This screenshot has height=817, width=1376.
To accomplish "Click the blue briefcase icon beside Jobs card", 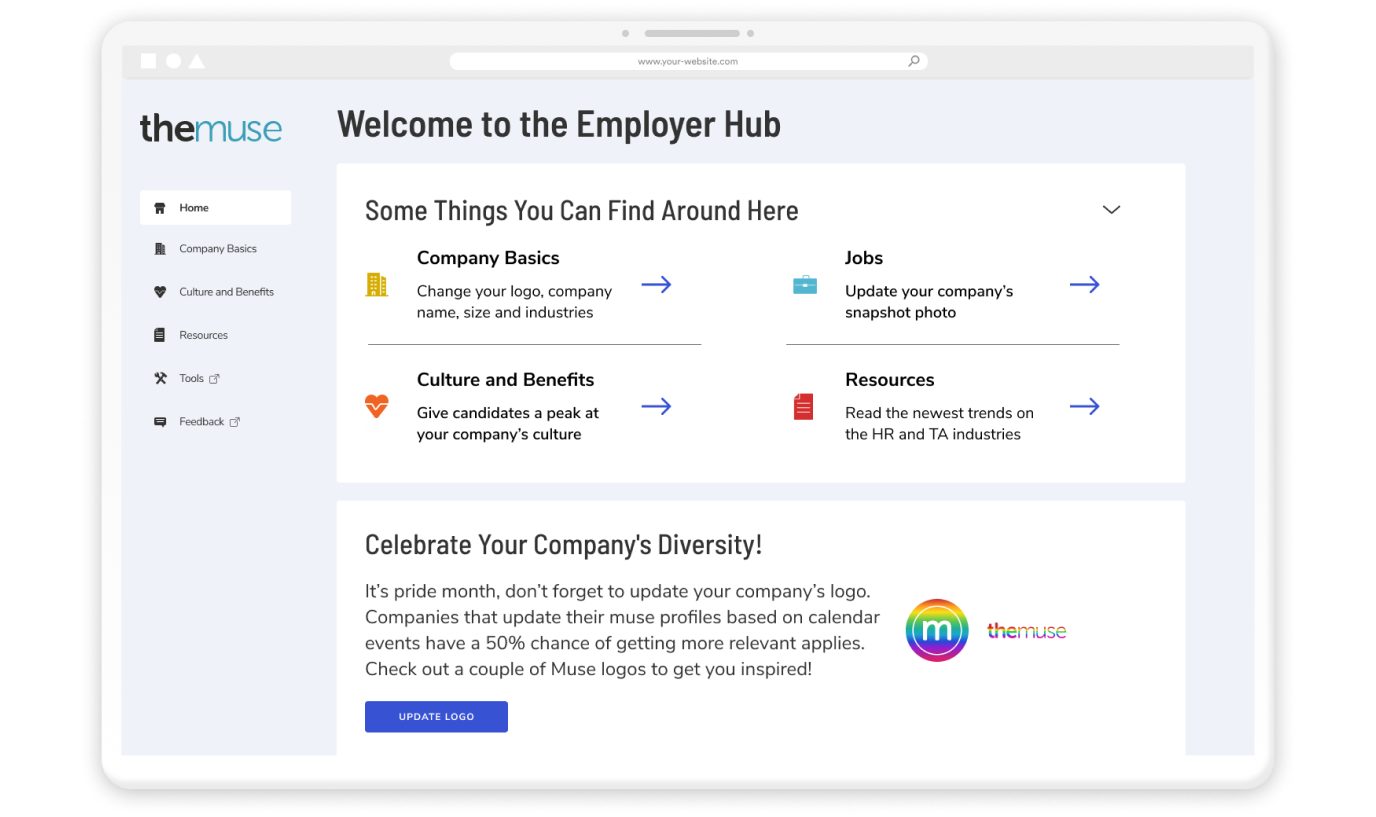I will (x=805, y=285).
